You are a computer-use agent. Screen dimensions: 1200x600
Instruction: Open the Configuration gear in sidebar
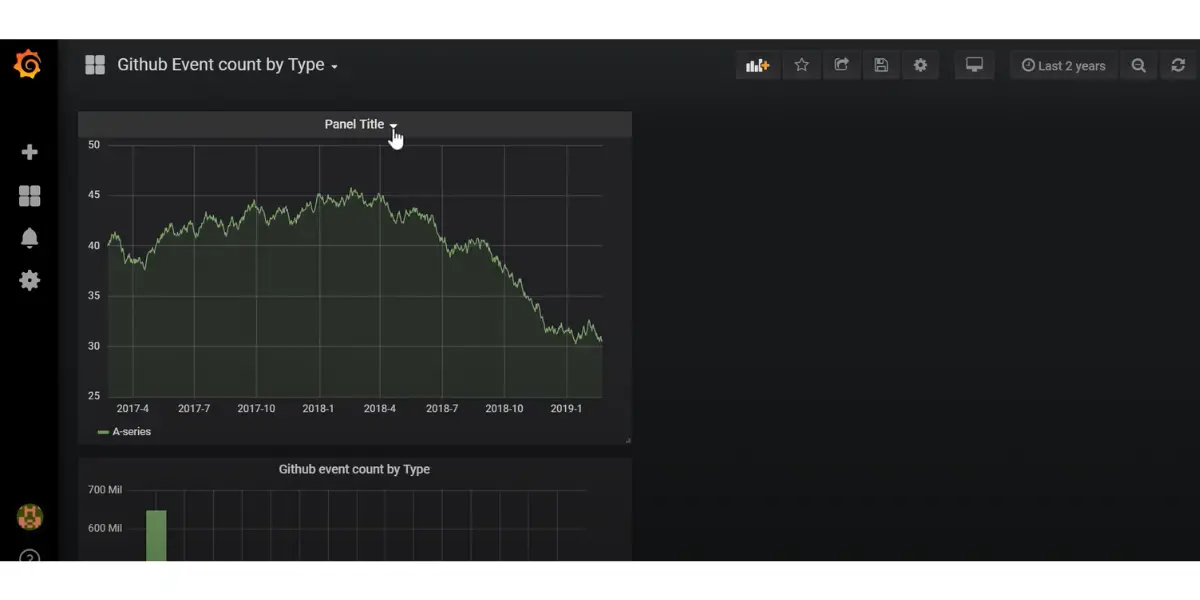click(x=29, y=280)
